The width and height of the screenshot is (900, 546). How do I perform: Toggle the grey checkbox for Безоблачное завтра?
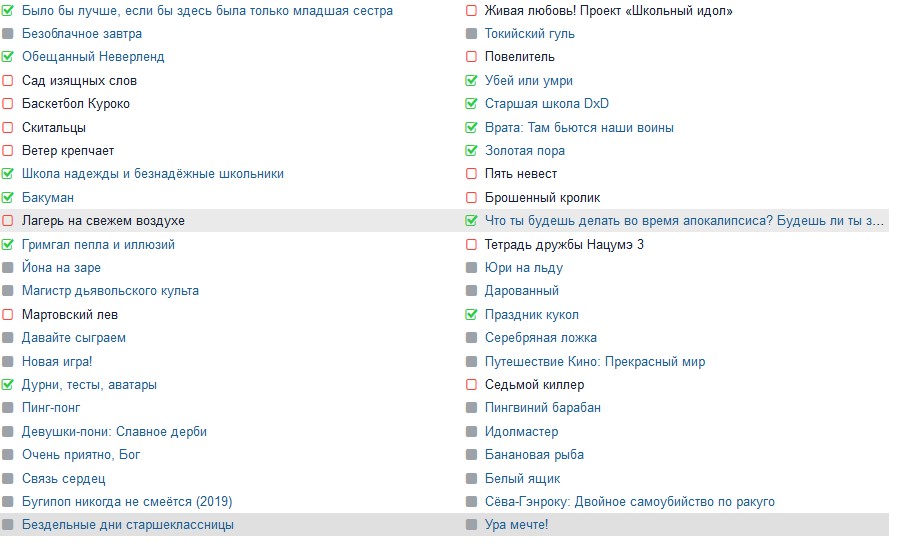tap(8, 34)
